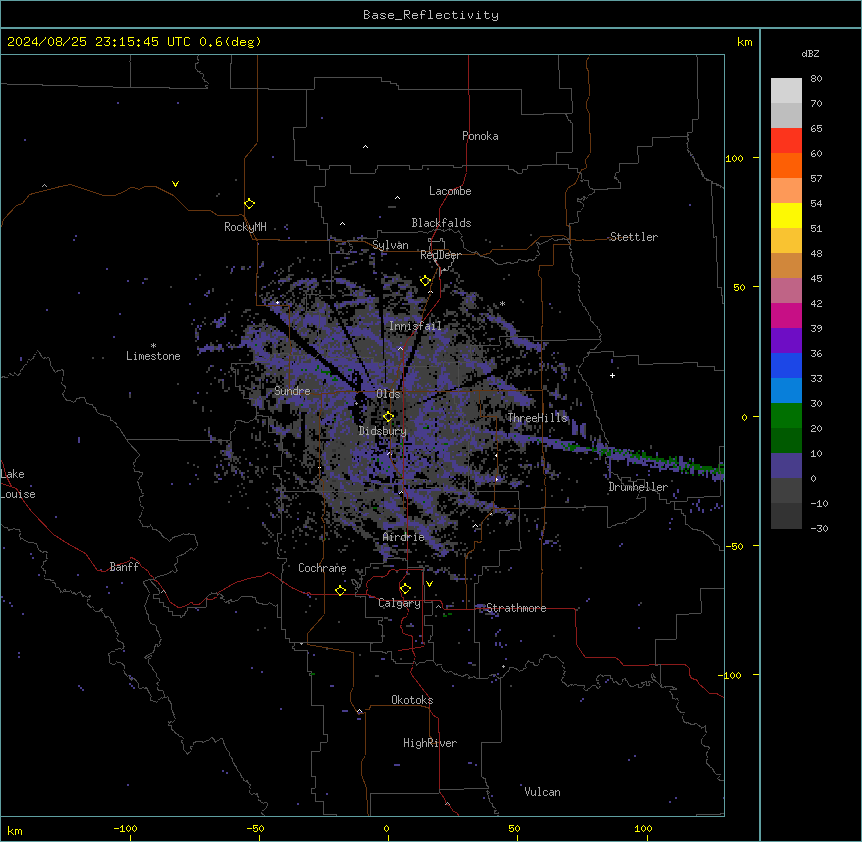Click the Cochrane town label
The width and height of the screenshot is (862, 842).
(x=322, y=568)
